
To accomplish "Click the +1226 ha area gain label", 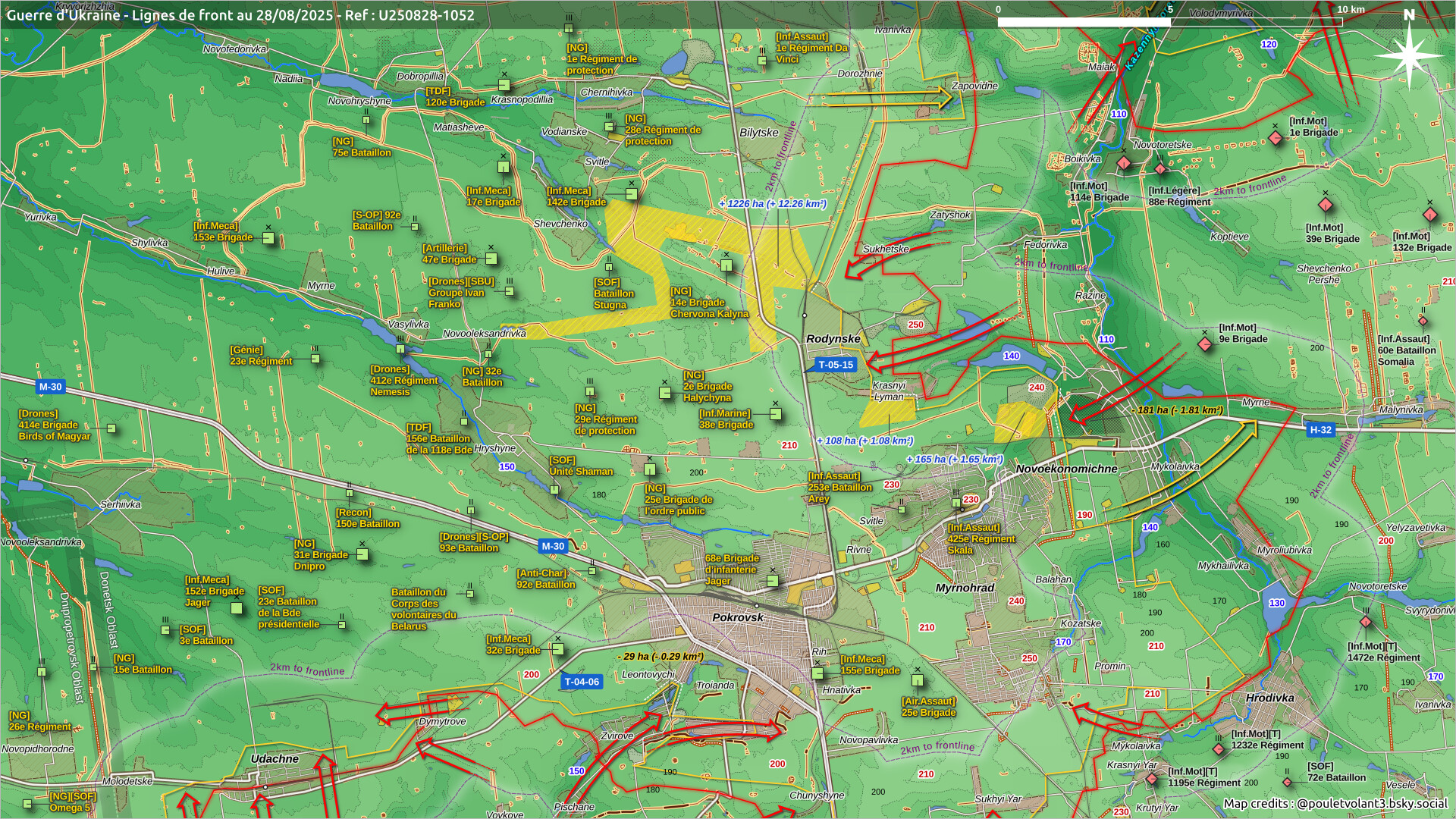I will tap(772, 203).
